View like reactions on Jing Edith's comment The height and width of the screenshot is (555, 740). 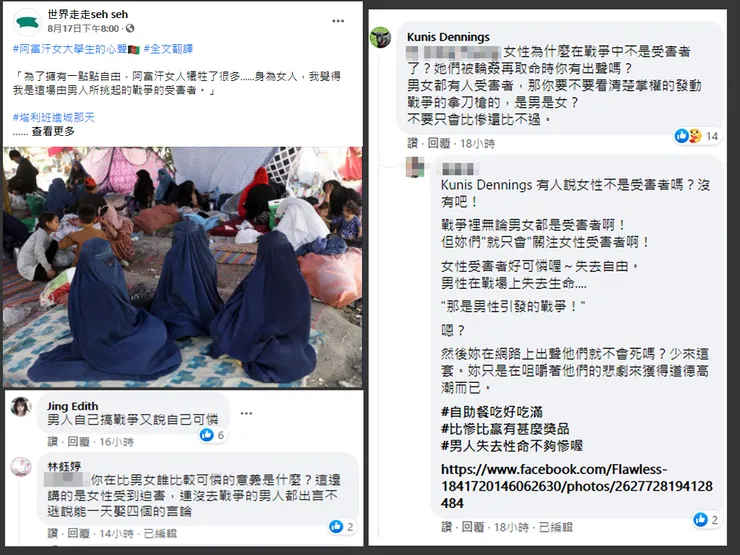212,435
